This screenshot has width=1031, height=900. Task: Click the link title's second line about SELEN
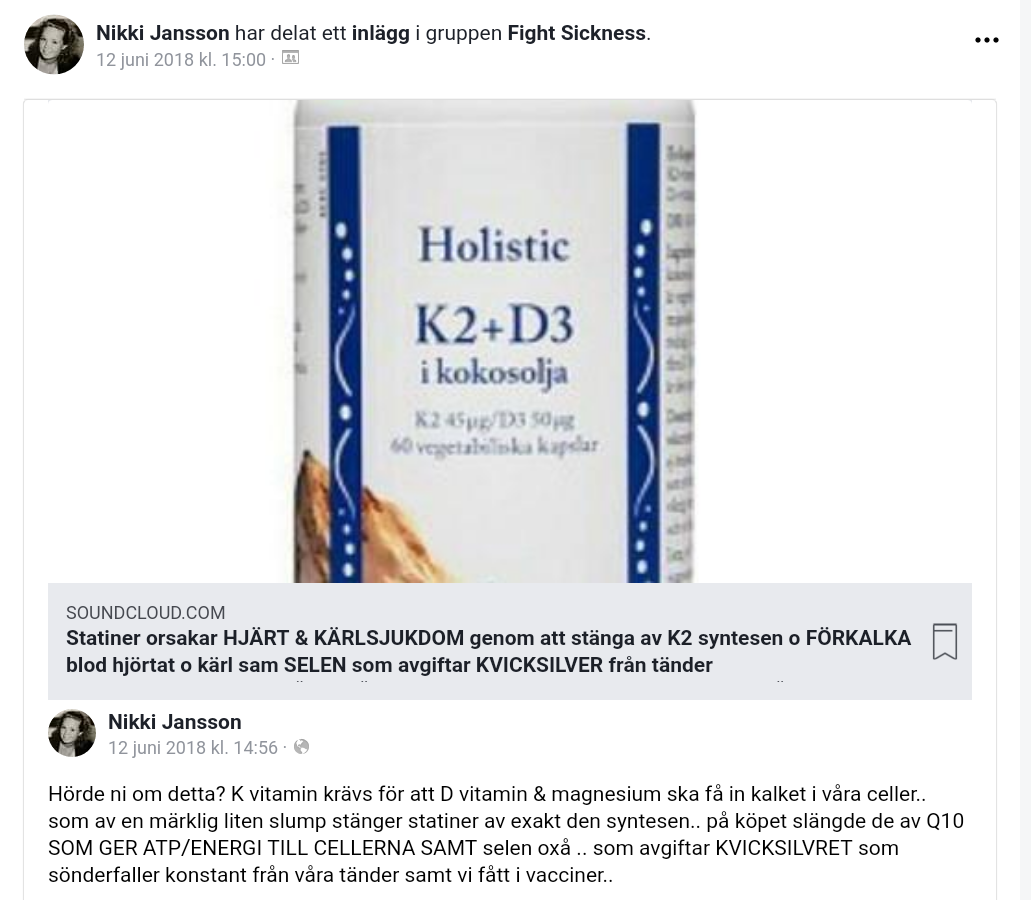[x=389, y=665]
